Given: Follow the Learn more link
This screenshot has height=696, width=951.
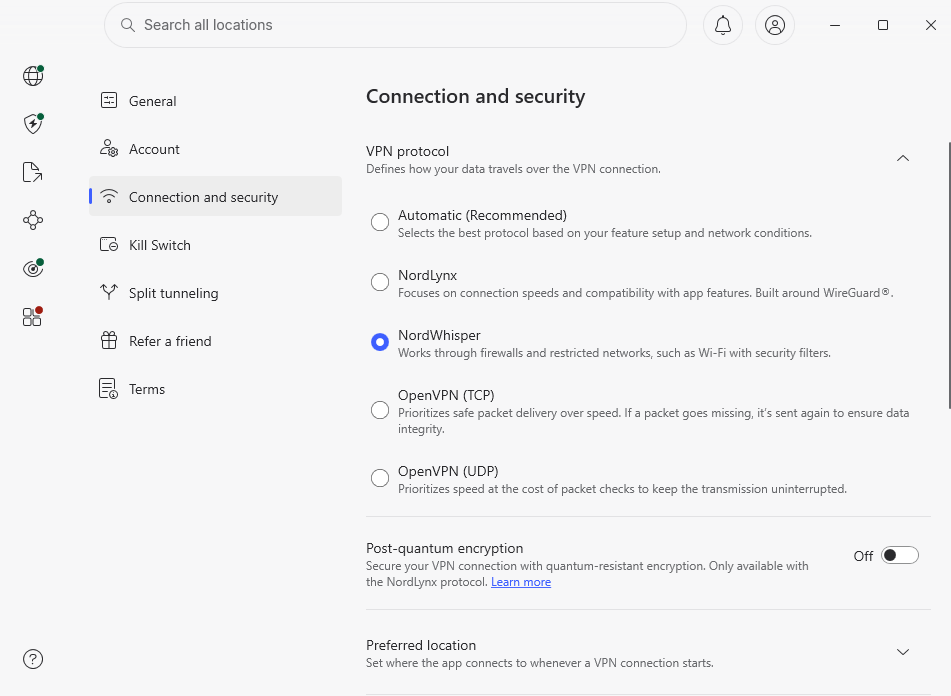Looking at the screenshot, I should click(521, 582).
